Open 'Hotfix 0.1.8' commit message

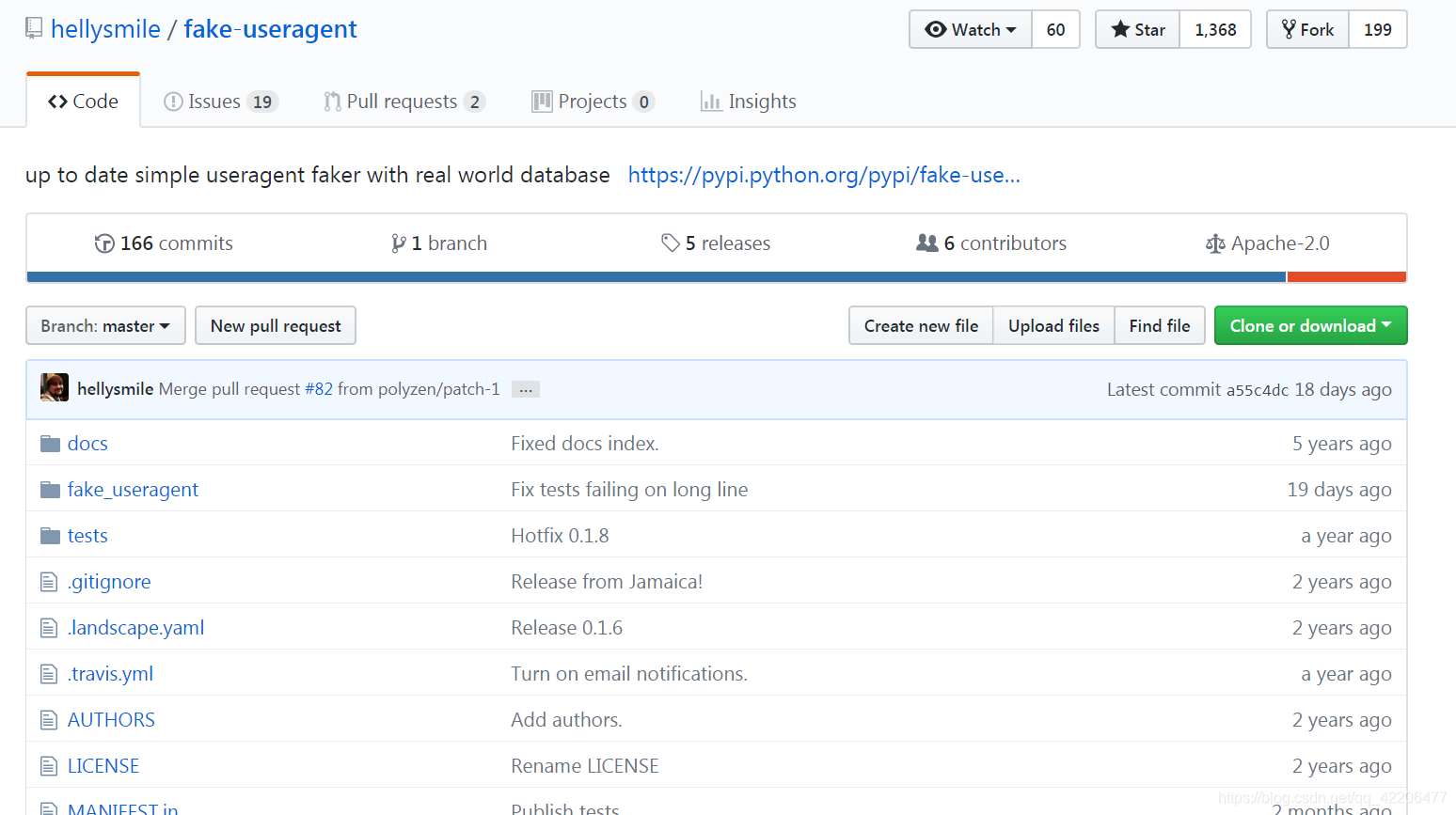tap(560, 536)
